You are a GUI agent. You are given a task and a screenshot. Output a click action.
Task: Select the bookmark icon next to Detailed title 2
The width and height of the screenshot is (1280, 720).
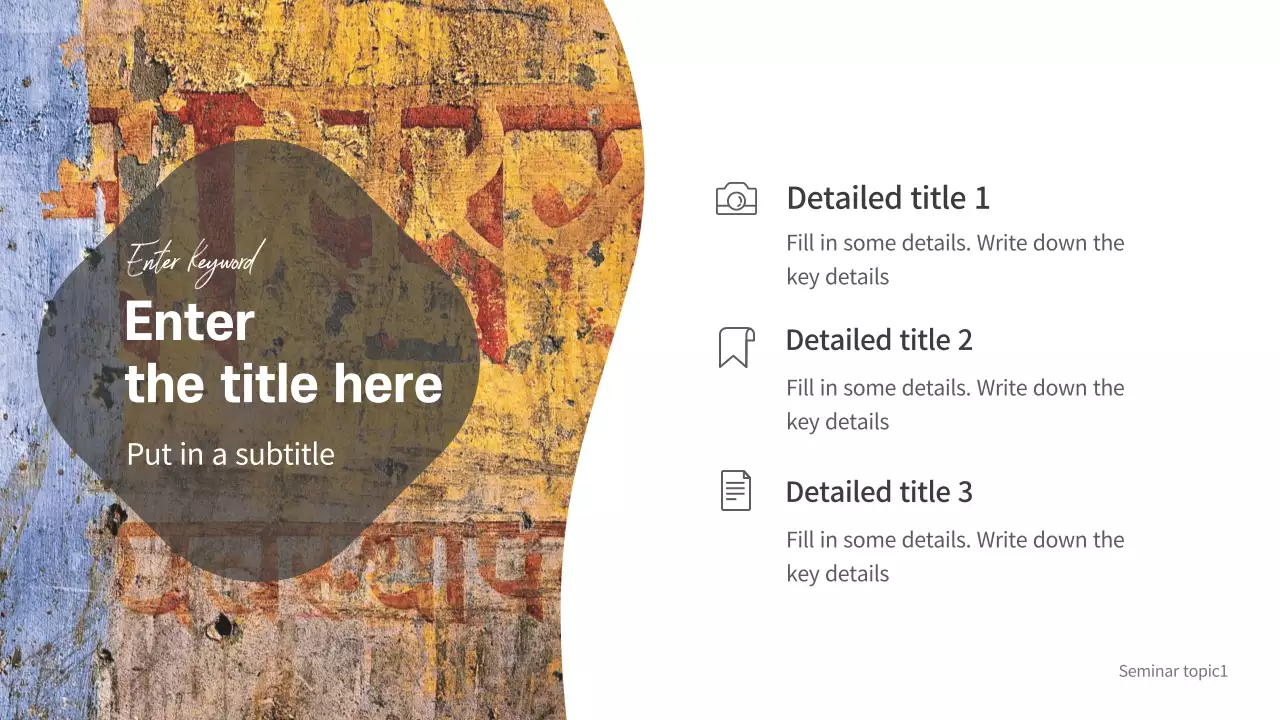point(736,347)
